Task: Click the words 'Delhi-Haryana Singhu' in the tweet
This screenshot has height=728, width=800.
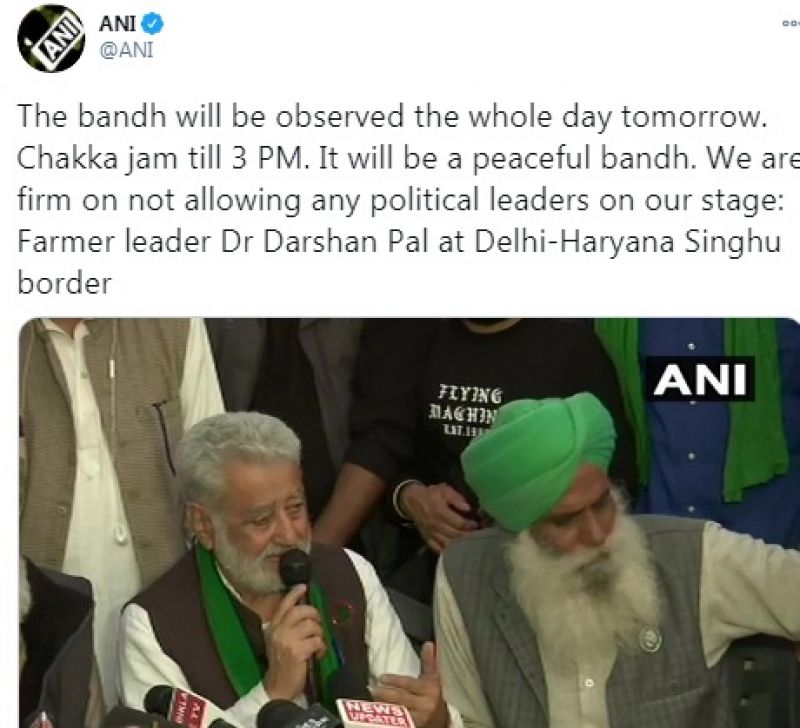Action: pyautogui.click(x=627, y=243)
